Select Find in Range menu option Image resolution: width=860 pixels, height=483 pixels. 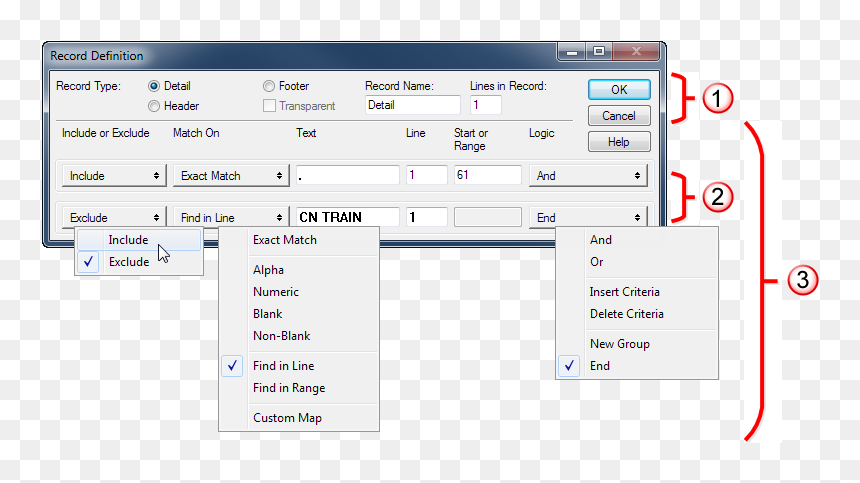click(x=299, y=388)
